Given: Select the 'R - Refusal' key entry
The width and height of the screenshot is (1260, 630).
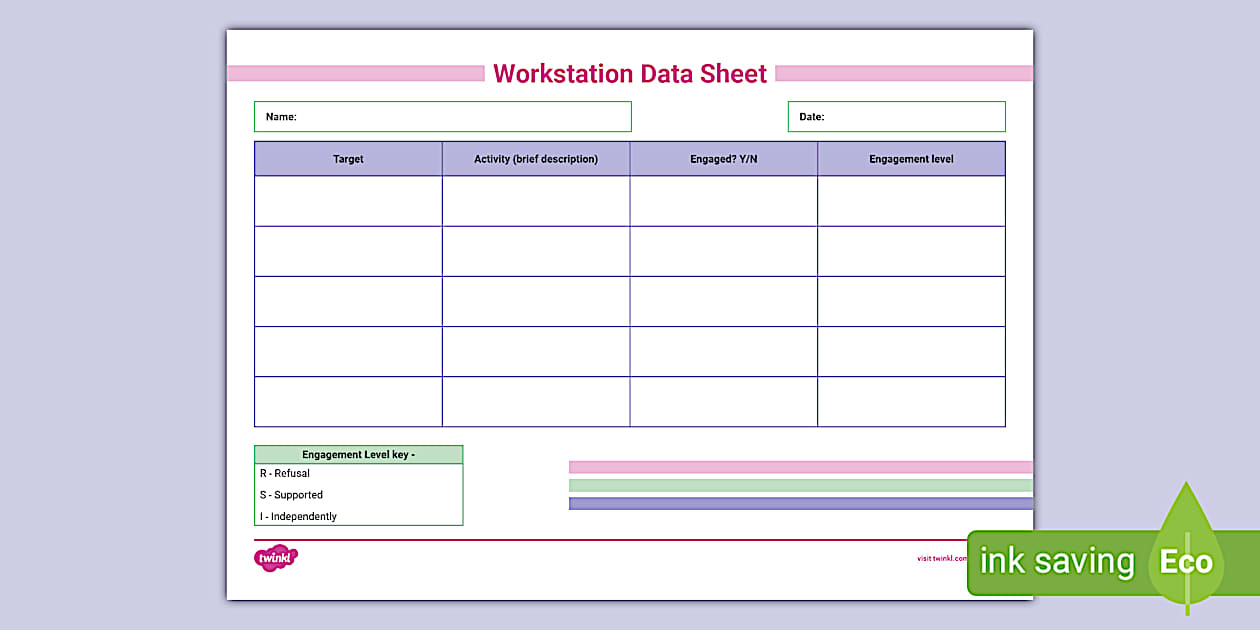Looking at the screenshot, I should [x=286, y=473].
